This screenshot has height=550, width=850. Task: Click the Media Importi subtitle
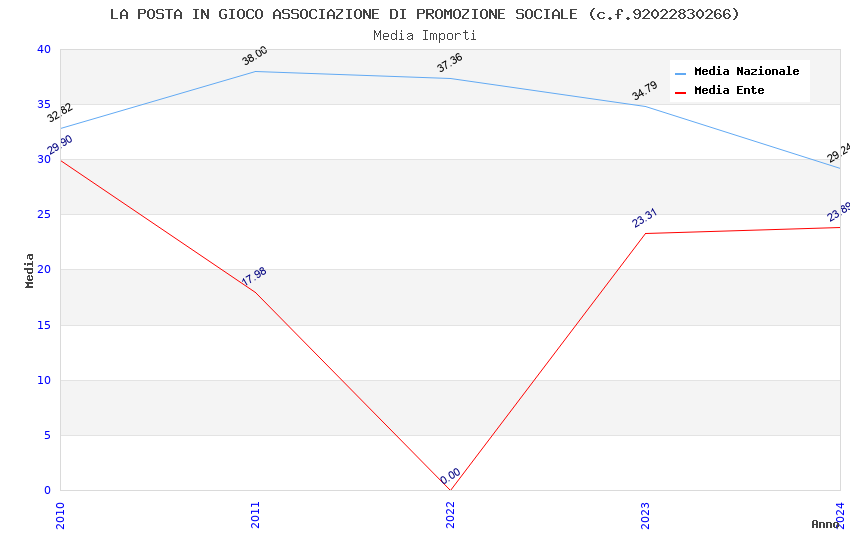coord(425,35)
